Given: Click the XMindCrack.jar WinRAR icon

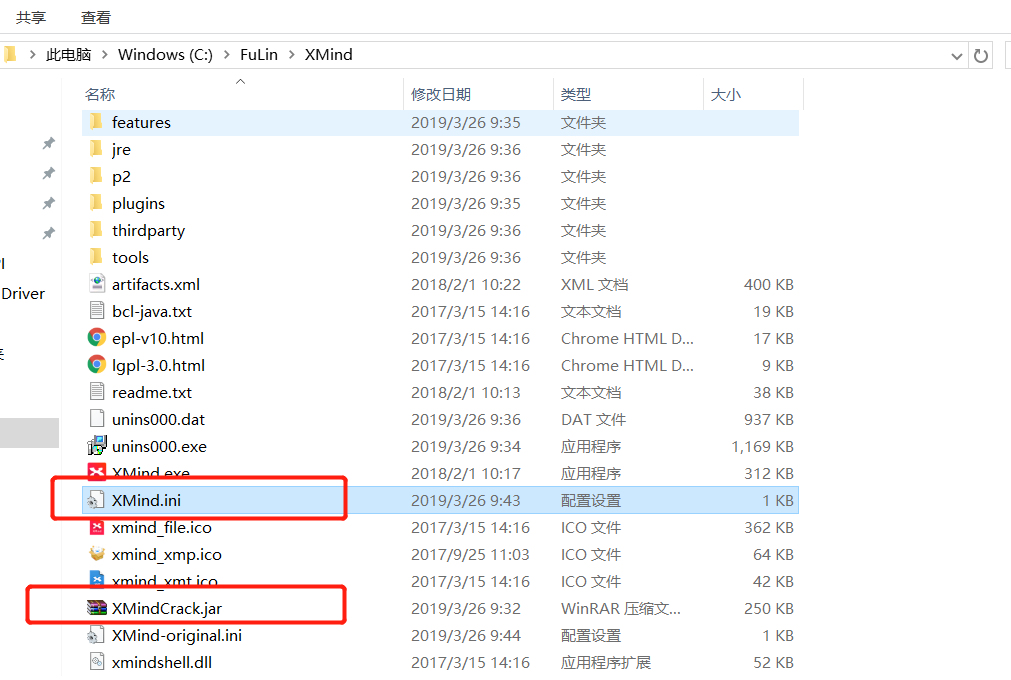Looking at the screenshot, I should tap(97, 608).
